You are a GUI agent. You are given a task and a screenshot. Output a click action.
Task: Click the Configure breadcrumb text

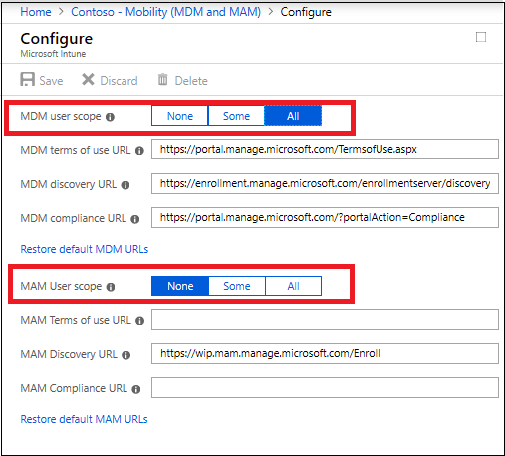click(306, 12)
